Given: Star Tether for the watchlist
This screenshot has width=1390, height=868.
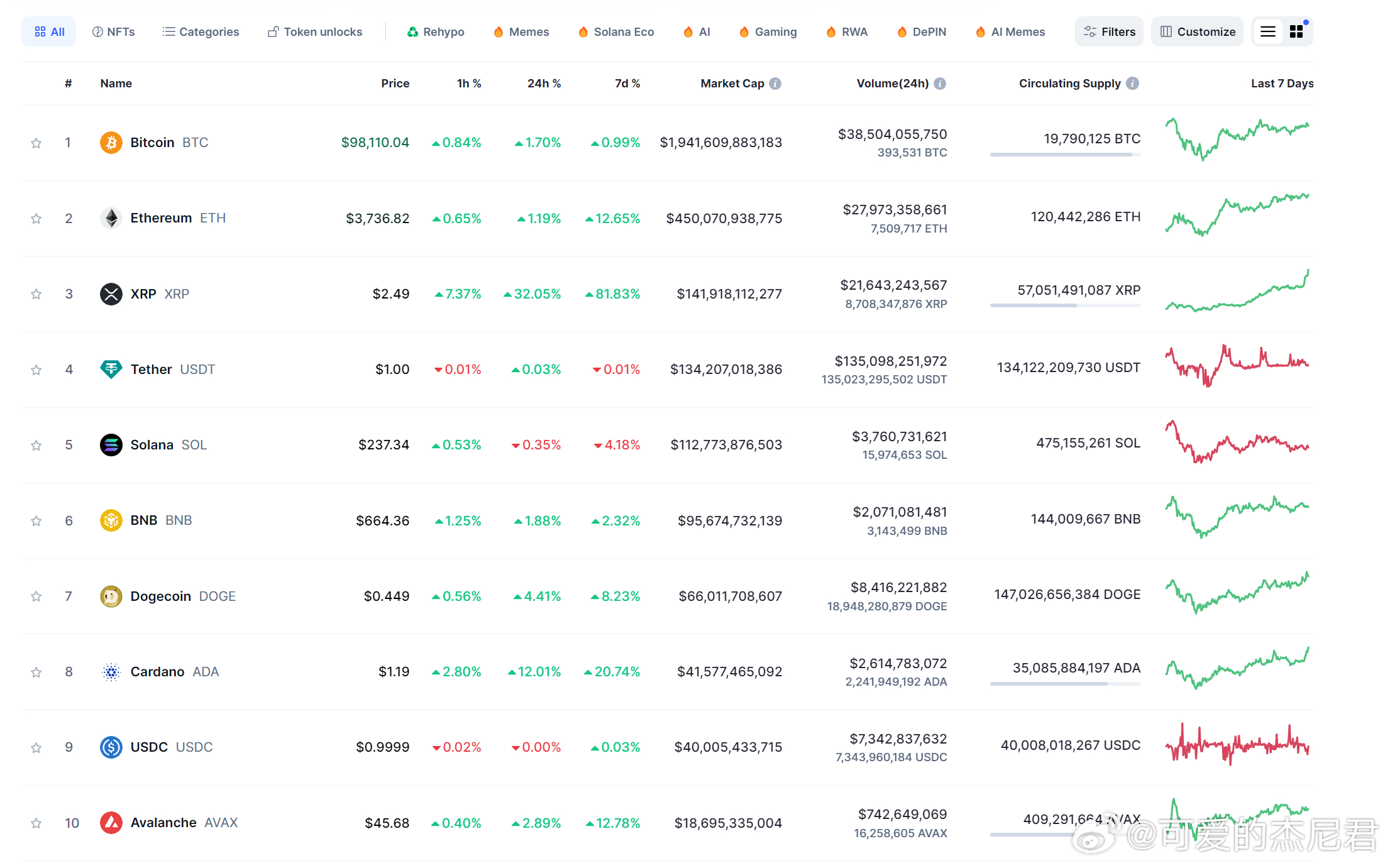Looking at the screenshot, I should (x=36, y=370).
